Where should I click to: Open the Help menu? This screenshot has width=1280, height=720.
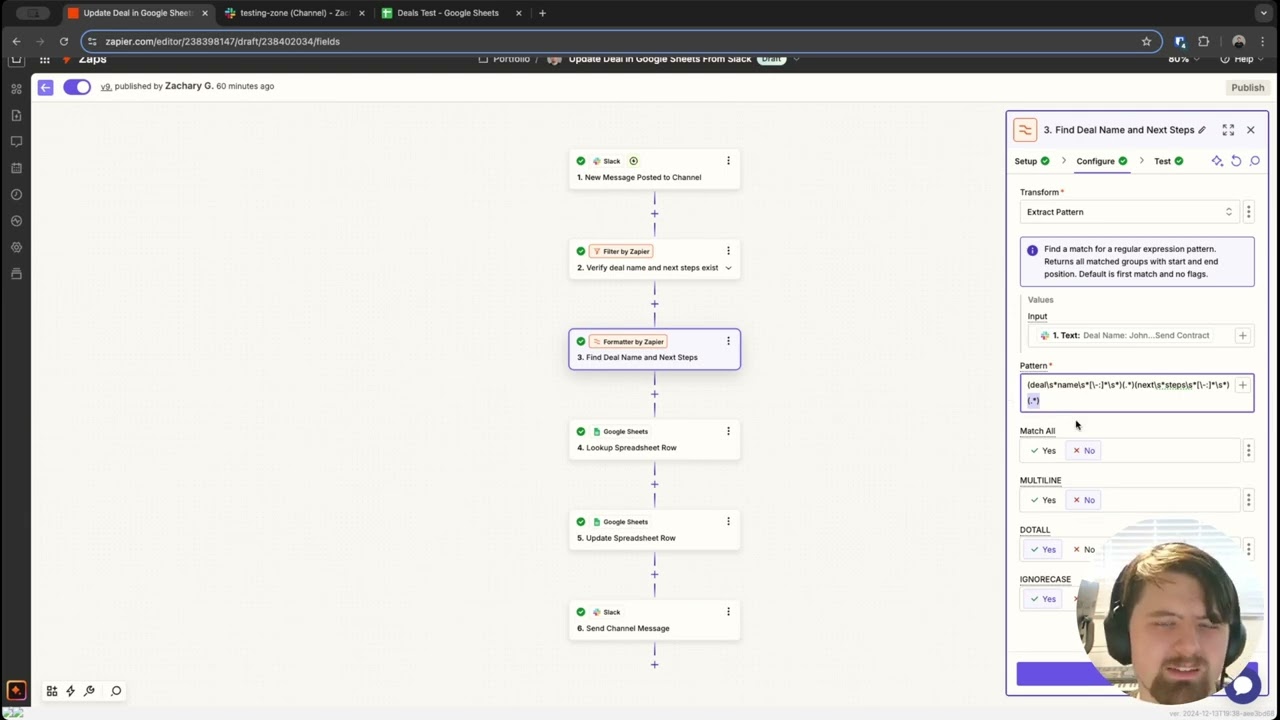click(1237, 60)
